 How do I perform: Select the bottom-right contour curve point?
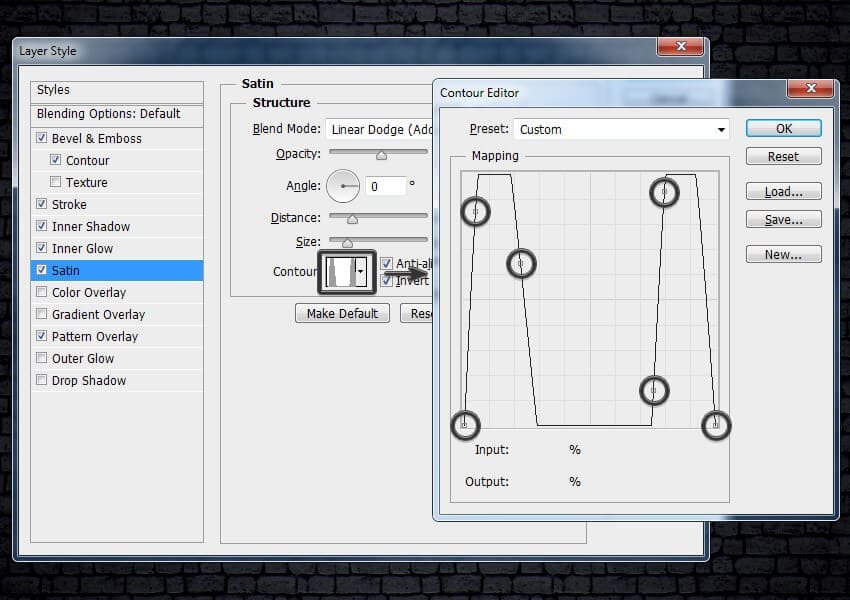click(x=715, y=425)
